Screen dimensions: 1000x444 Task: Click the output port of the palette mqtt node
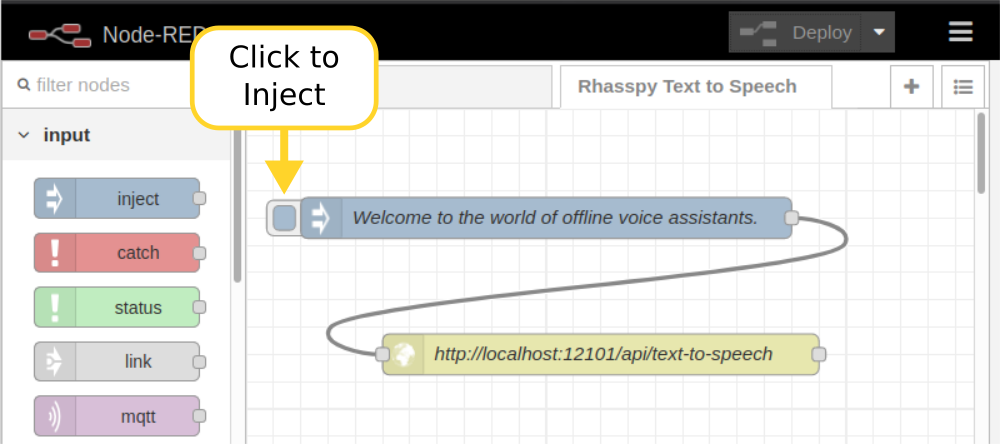[199, 416]
